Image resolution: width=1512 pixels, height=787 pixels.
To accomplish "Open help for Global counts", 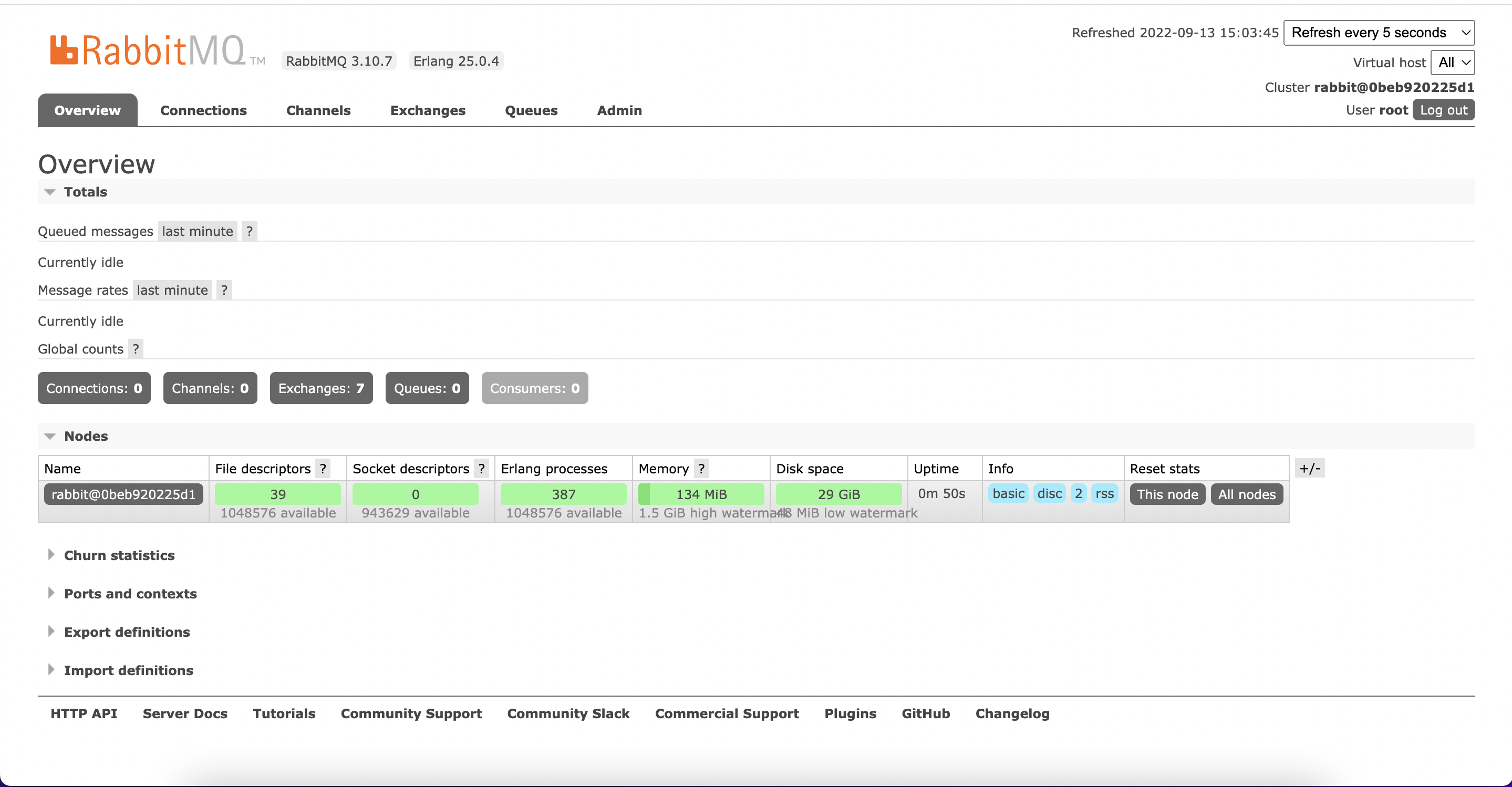I will tap(136, 349).
